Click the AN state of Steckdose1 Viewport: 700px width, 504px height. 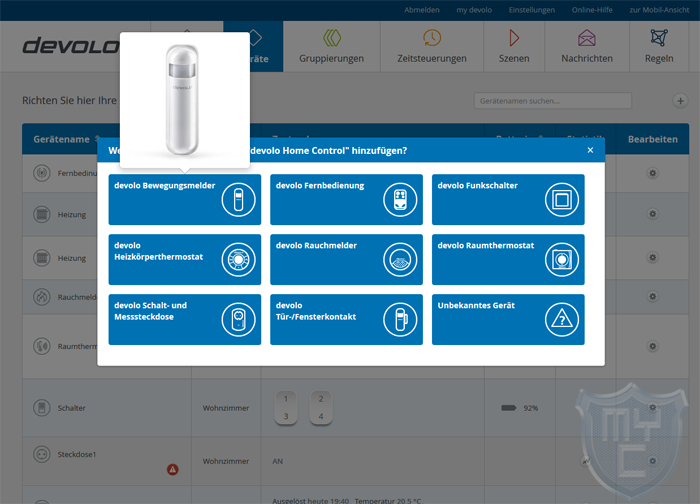[278, 461]
